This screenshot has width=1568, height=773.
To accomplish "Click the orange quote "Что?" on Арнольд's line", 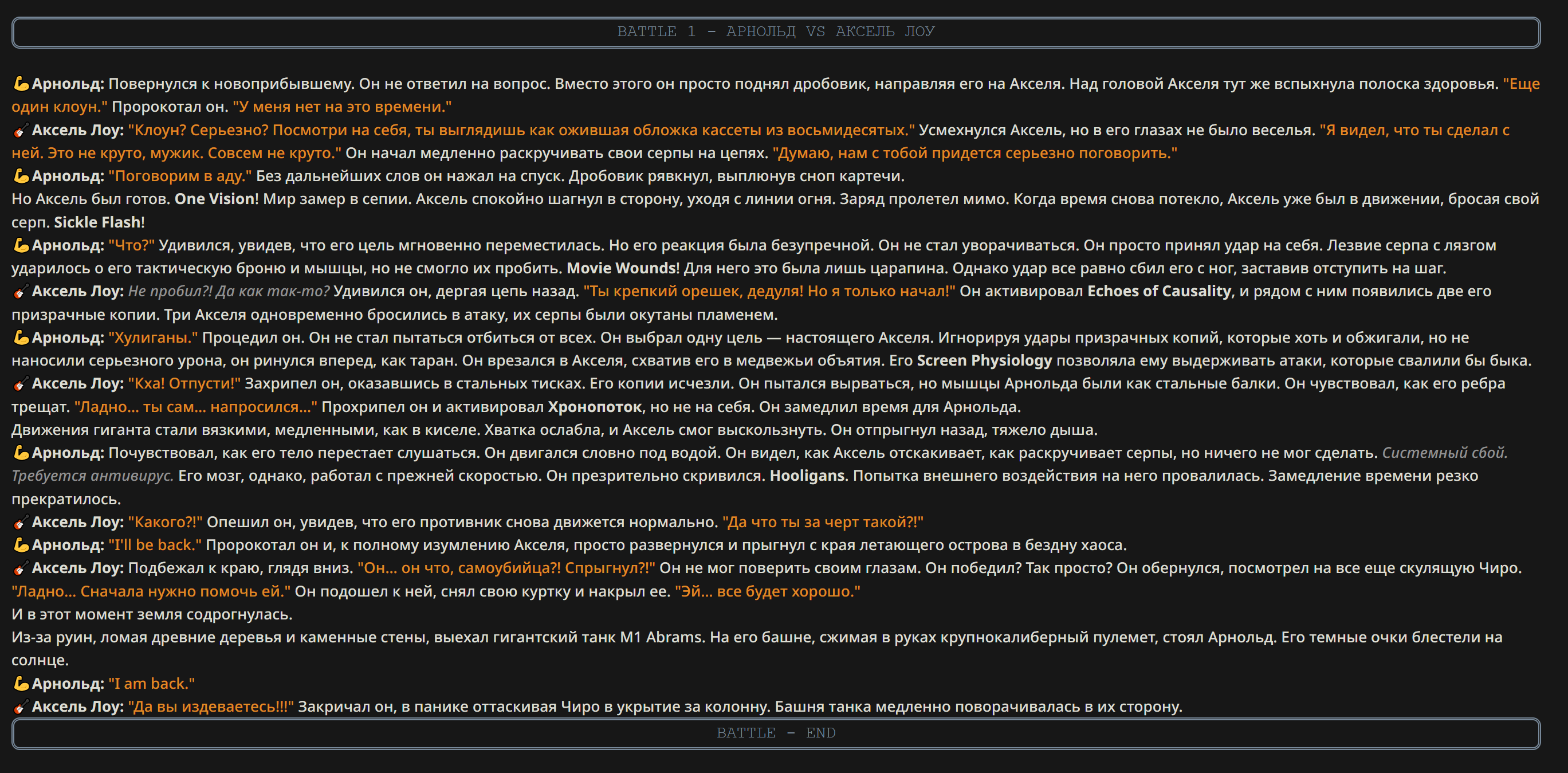I will pyautogui.click(x=132, y=245).
